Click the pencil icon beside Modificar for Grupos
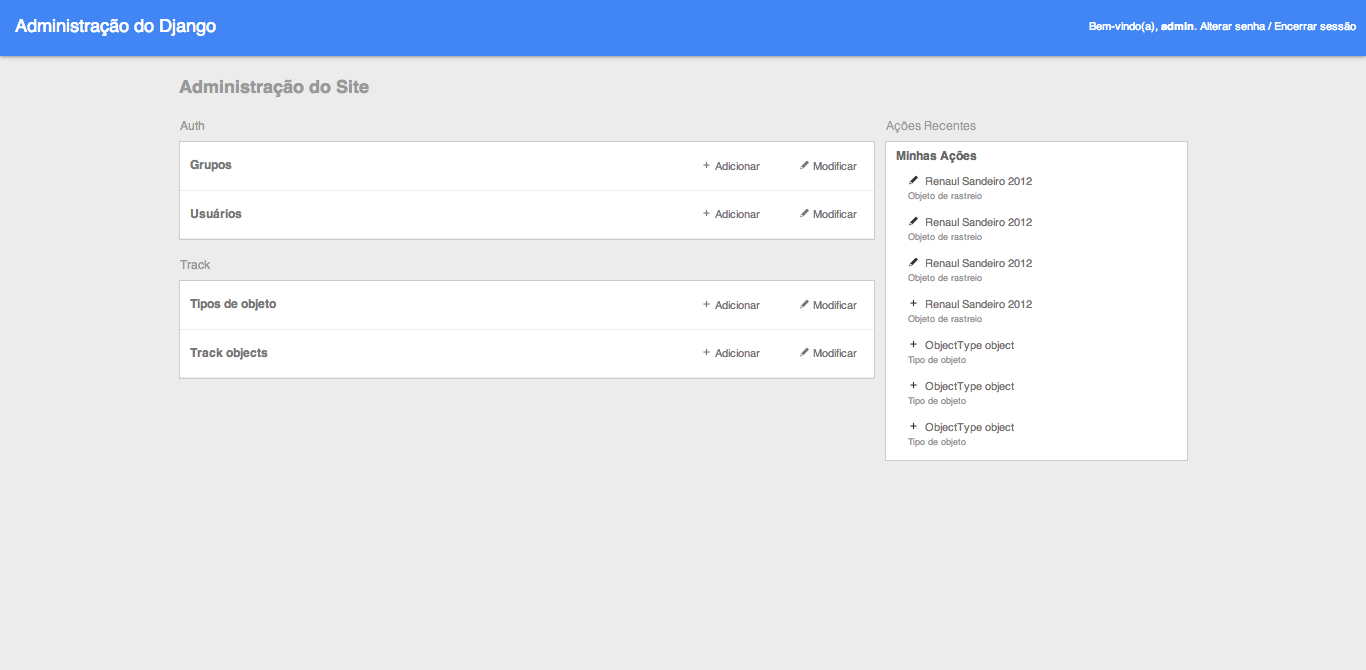The image size is (1366, 670). click(804, 165)
